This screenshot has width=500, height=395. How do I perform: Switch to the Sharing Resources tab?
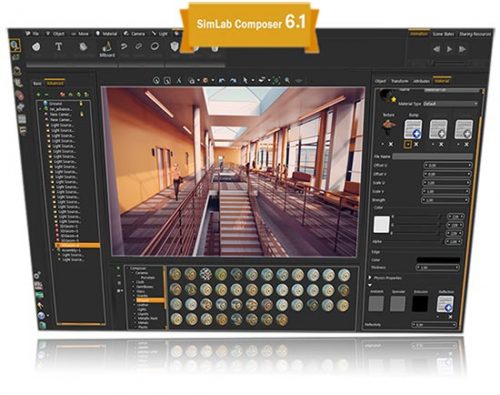[x=475, y=34]
